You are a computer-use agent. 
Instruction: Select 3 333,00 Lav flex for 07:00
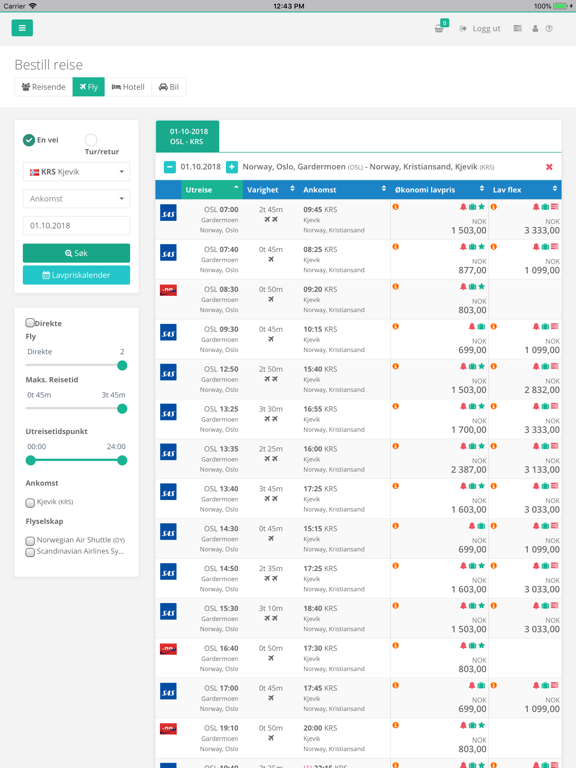coord(542,230)
